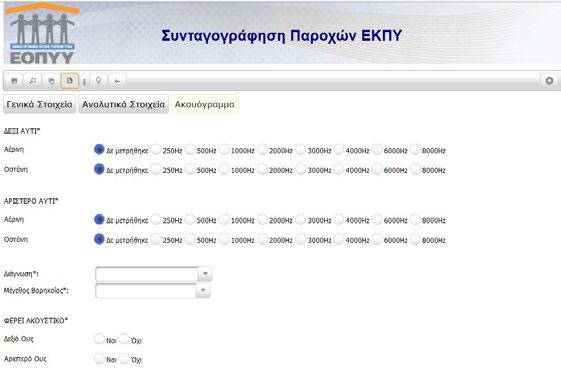
Task: Pick 6000Hz in ΑΡΙΣΤΕΡΟ ΑΥΤΙ Αέρινη row
Action: coord(377,219)
